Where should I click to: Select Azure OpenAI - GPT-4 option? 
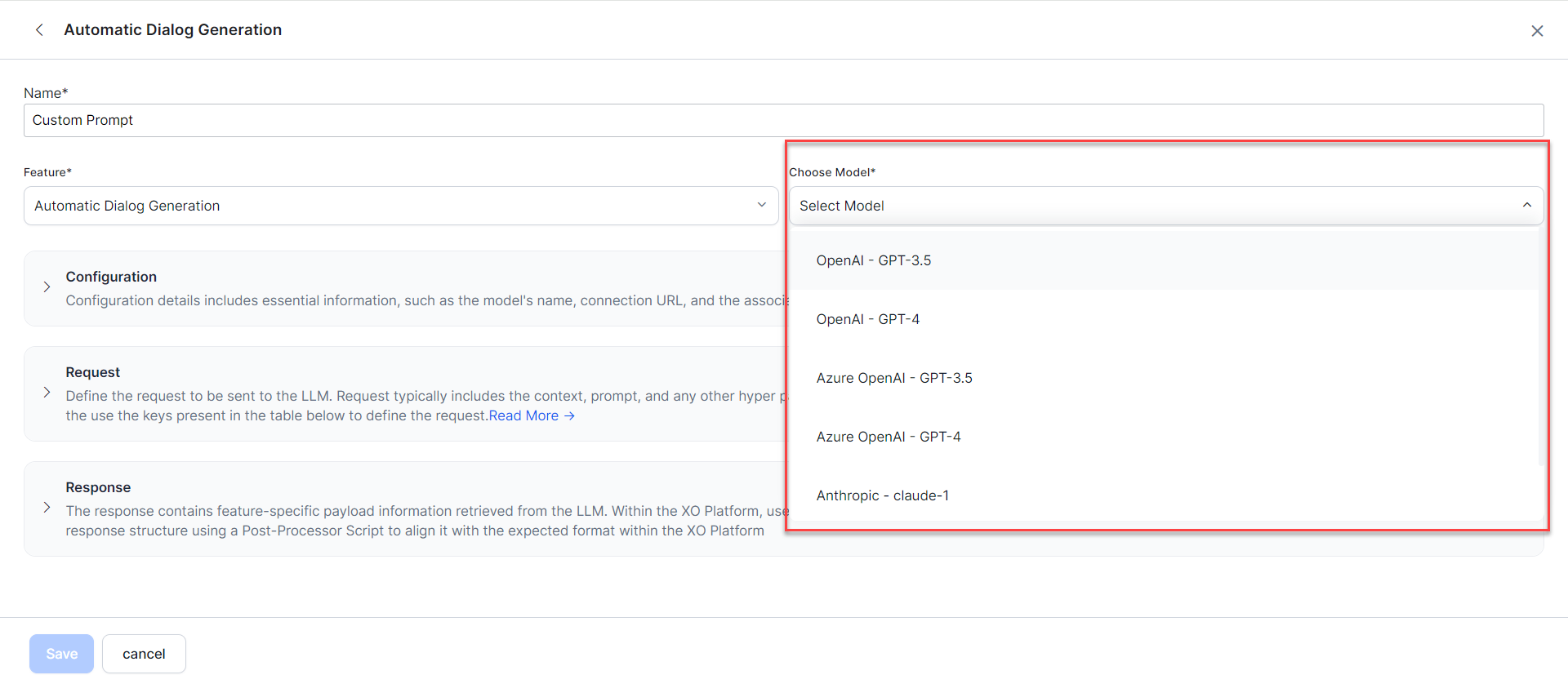coord(889,437)
